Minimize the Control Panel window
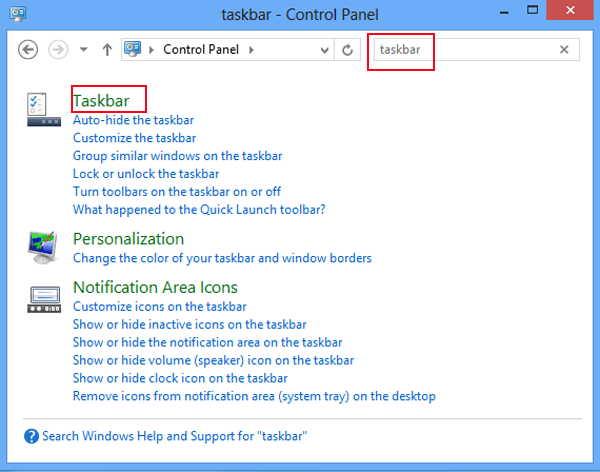The width and height of the screenshot is (600, 472). point(504,12)
